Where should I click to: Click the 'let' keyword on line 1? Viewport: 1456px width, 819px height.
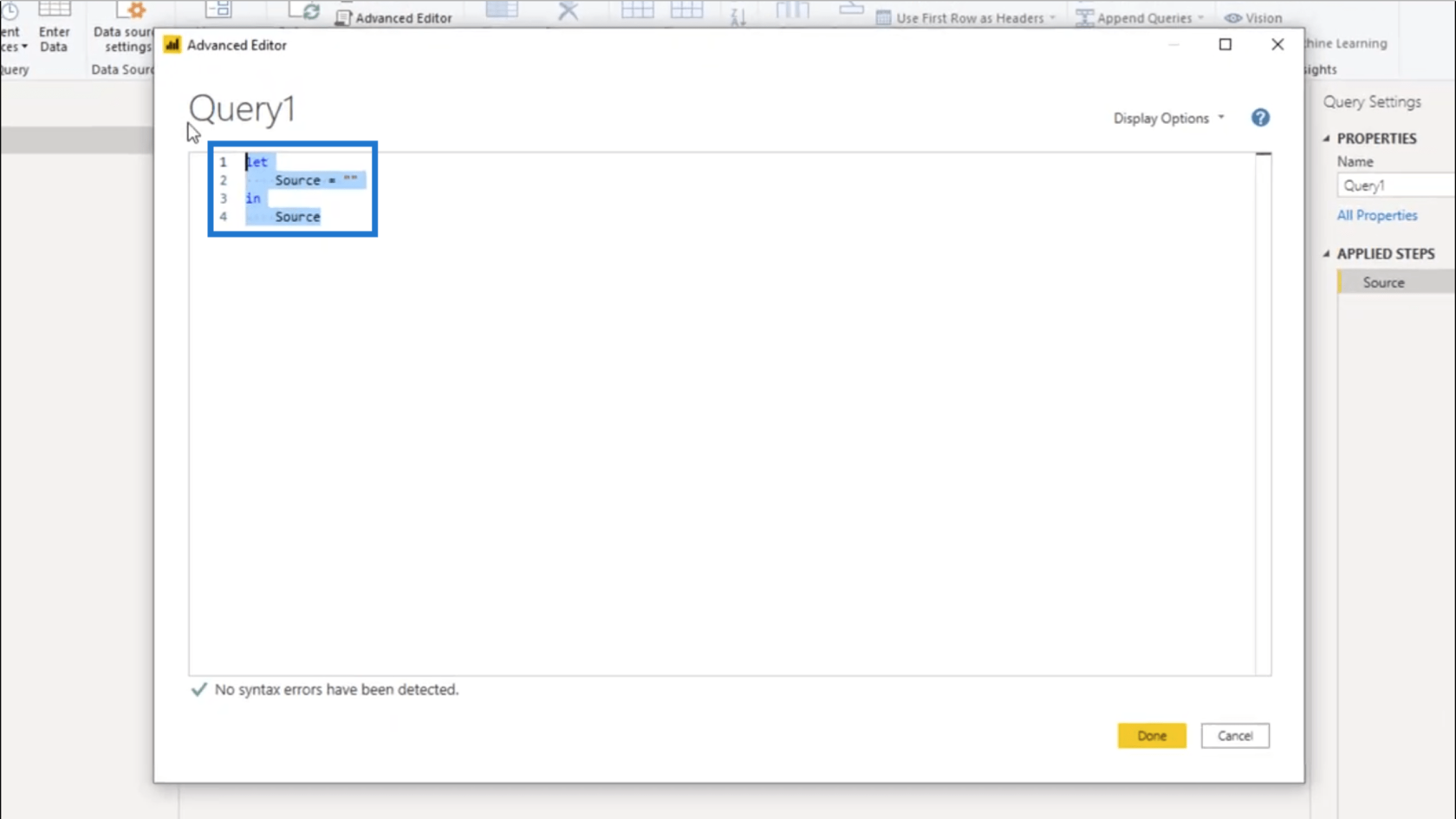(257, 162)
